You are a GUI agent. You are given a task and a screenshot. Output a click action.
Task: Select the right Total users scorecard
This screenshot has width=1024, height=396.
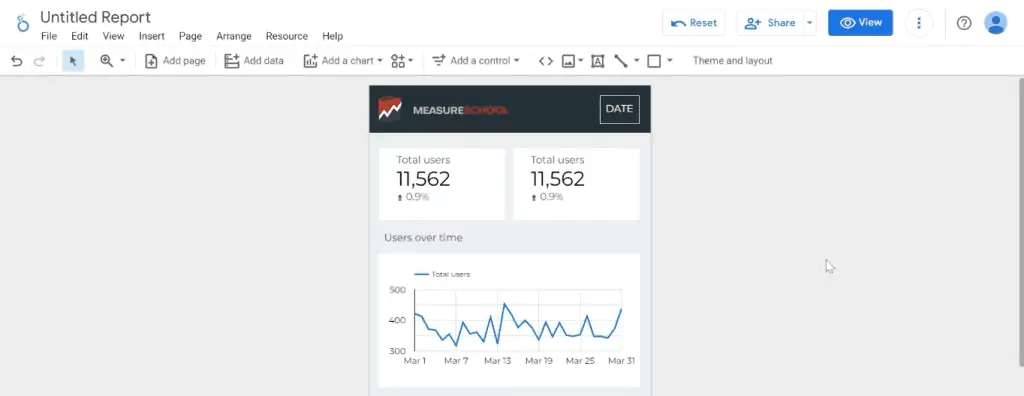pyautogui.click(x=576, y=184)
